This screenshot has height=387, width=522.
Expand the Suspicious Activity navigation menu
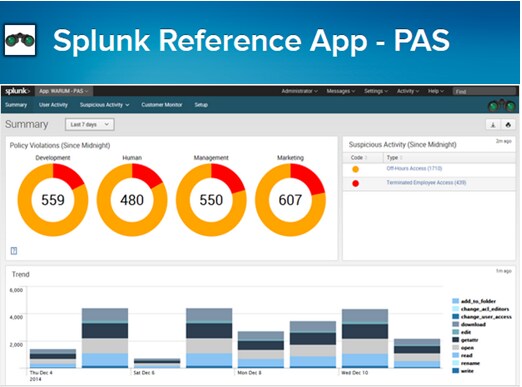[104, 105]
